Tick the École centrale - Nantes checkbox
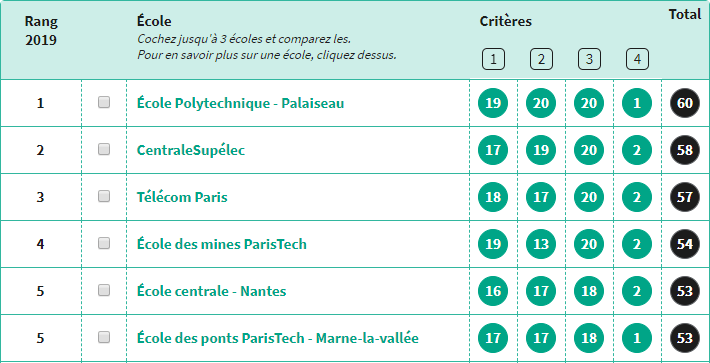Image resolution: width=710 pixels, height=363 pixels. pos(104,290)
